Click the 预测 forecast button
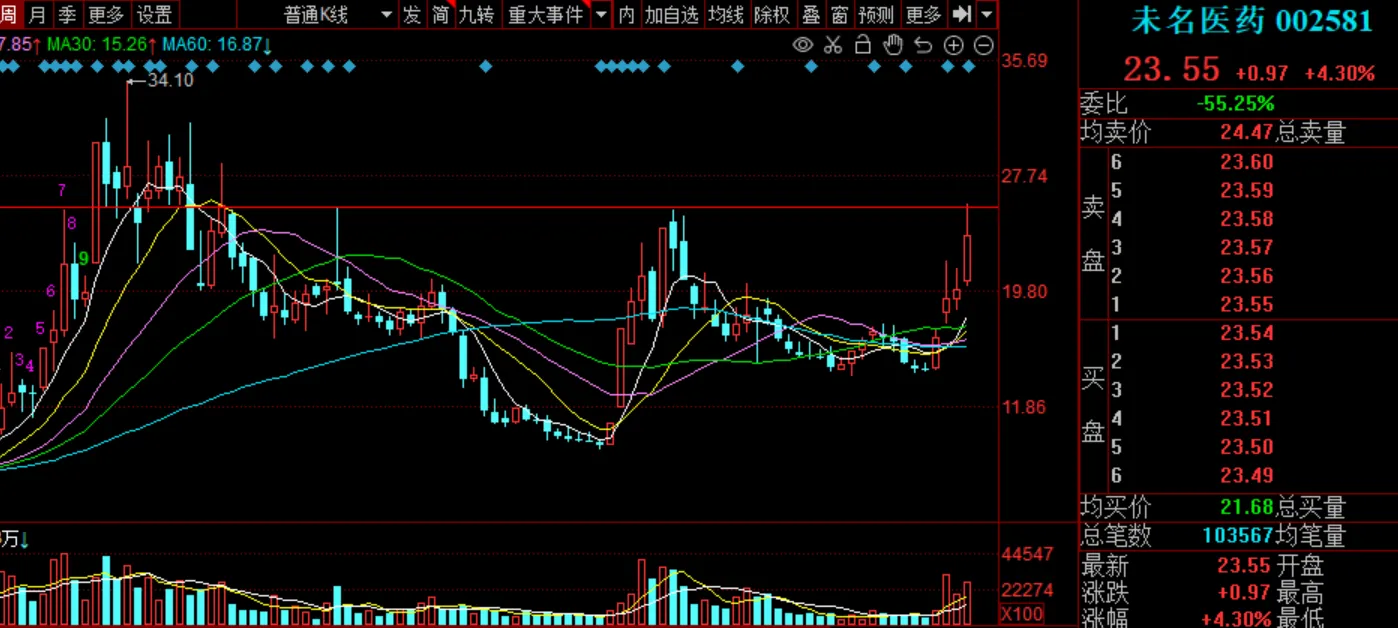Image resolution: width=1398 pixels, height=628 pixels. pyautogui.click(x=876, y=15)
